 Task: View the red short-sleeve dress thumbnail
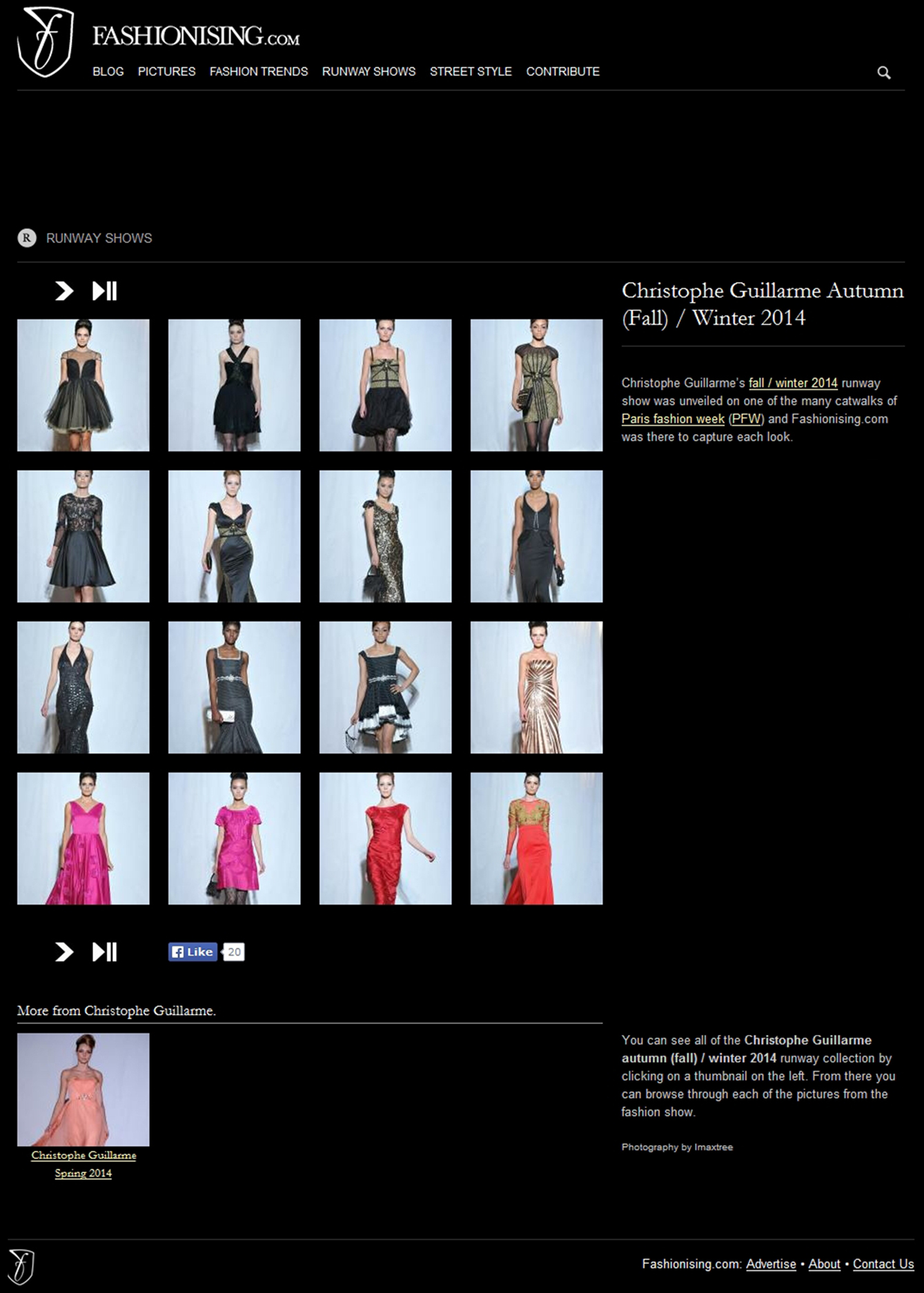tap(385, 838)
